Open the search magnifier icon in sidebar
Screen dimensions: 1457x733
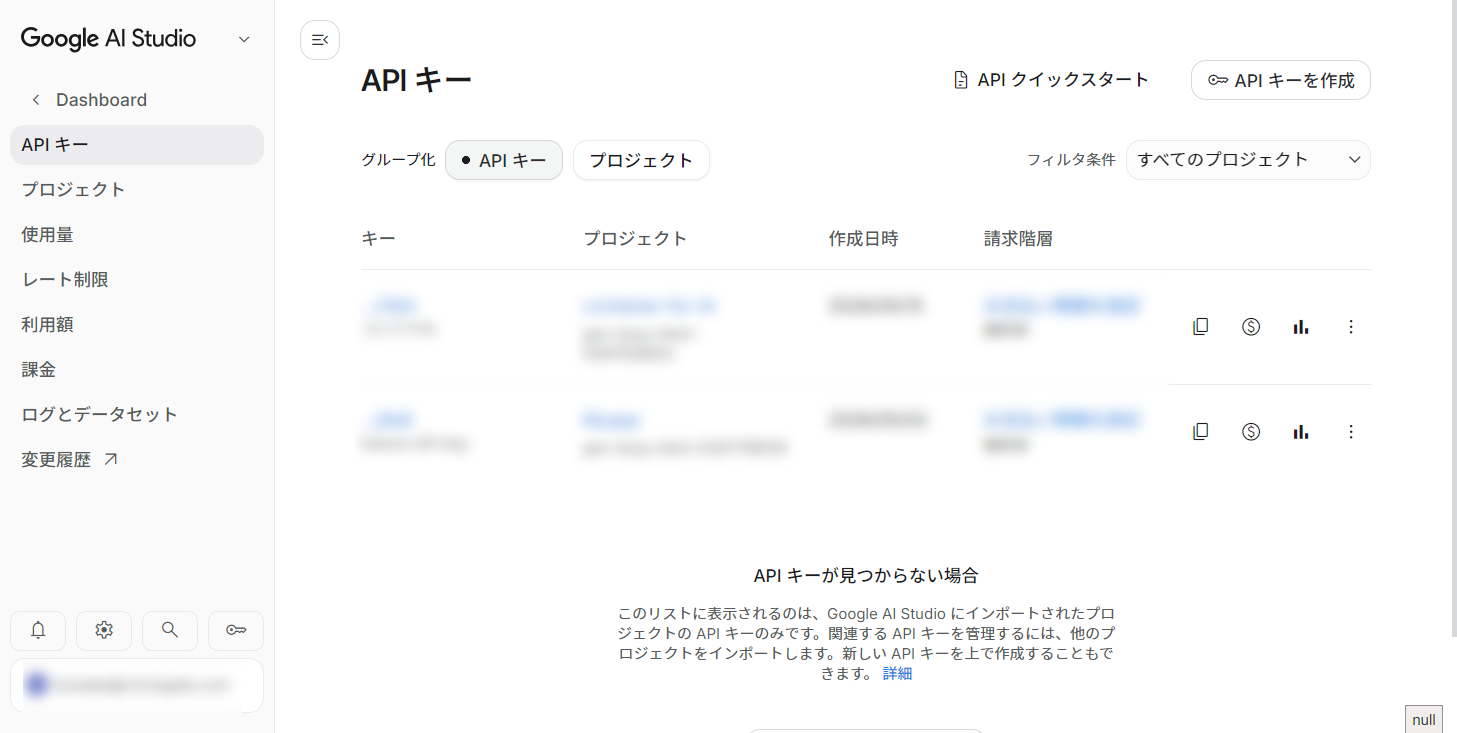coord(170,630)
